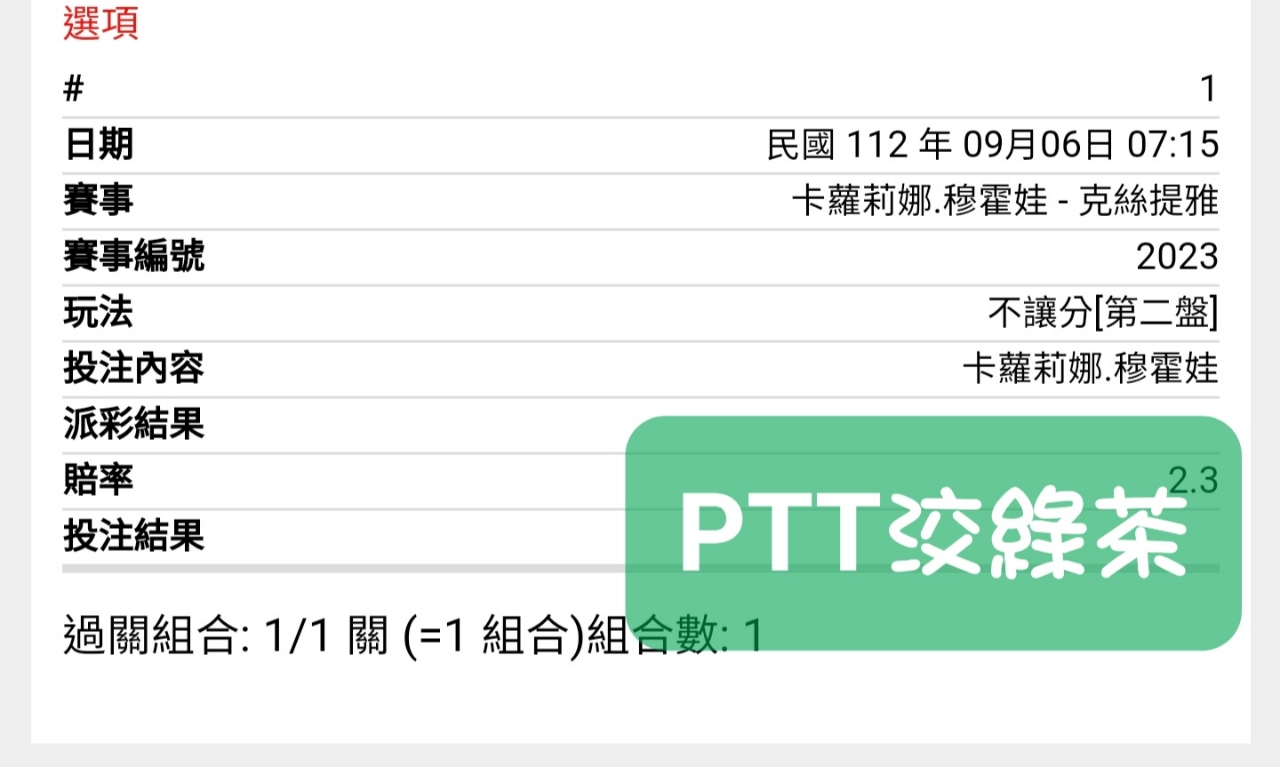The height and width of the screenshot is (767, 1280).
Task: Click the odds value 2.3
Action: tap(1194, 481)
